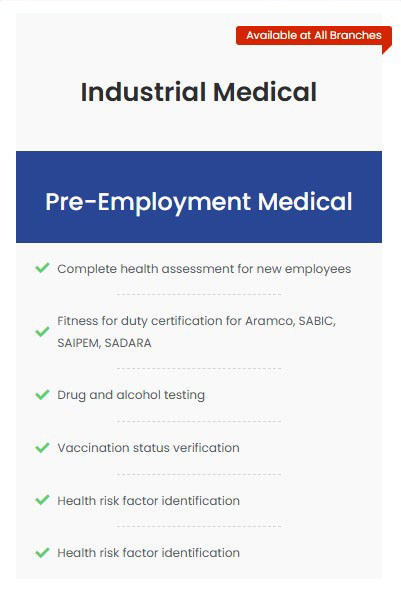Click dashed divider below Complete health assessment
The width and height of the screenshot is (401, 595).
tap(199, 294)
